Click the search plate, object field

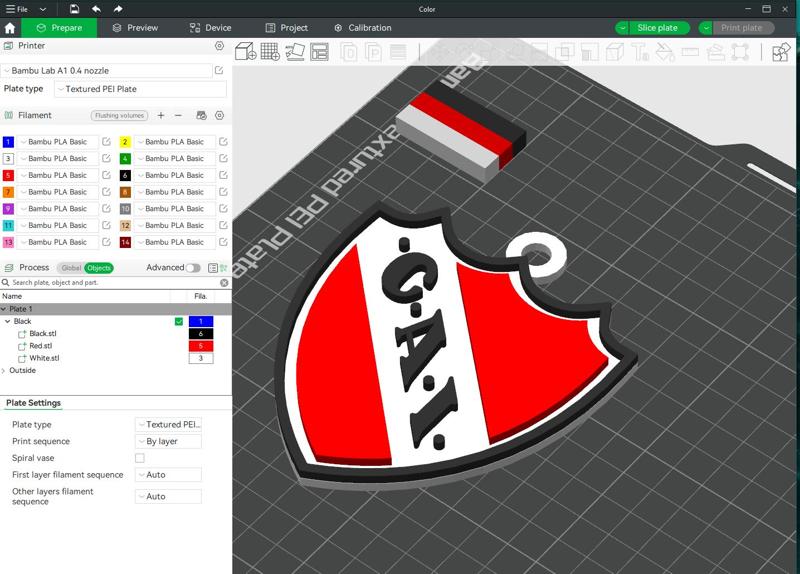click(x=115, y=283)
